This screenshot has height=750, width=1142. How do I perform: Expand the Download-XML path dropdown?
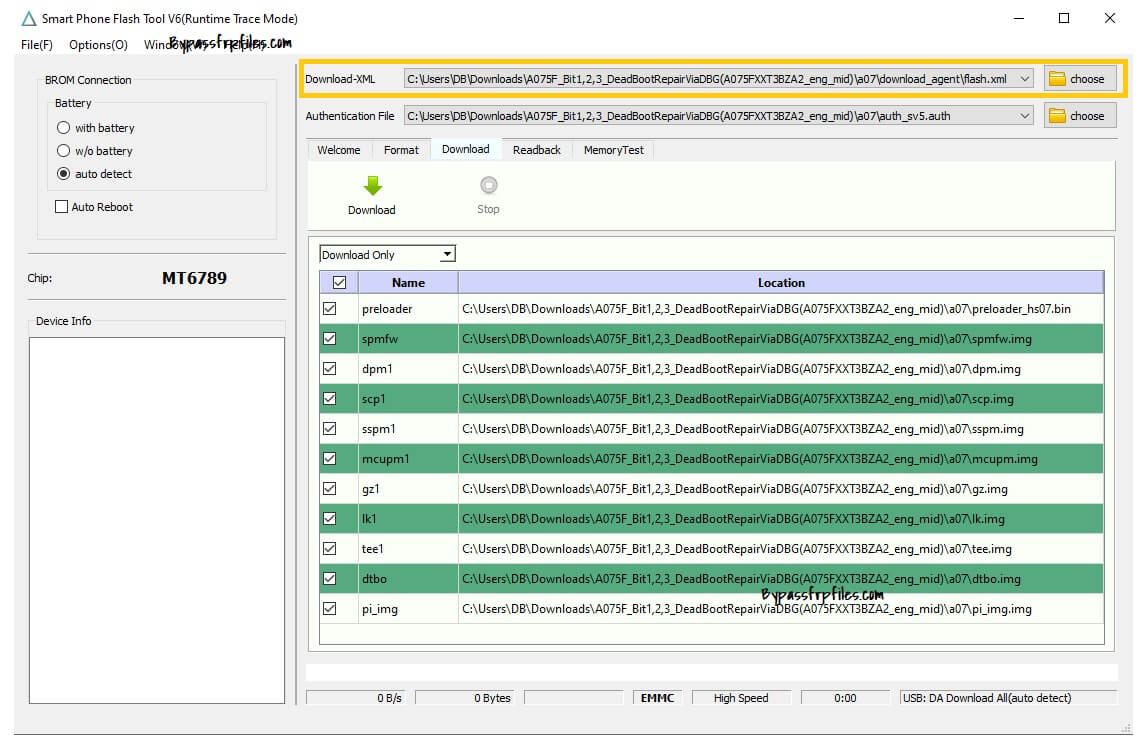click(1024, 79)
